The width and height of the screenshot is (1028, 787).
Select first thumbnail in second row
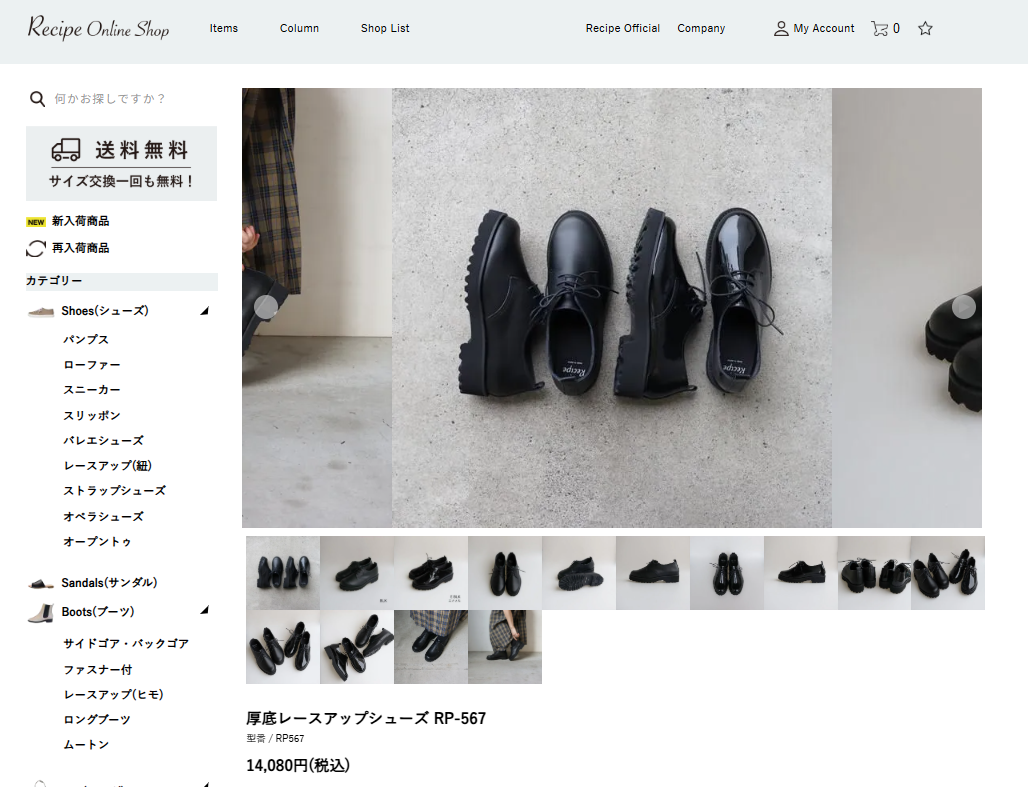point(283,647)
